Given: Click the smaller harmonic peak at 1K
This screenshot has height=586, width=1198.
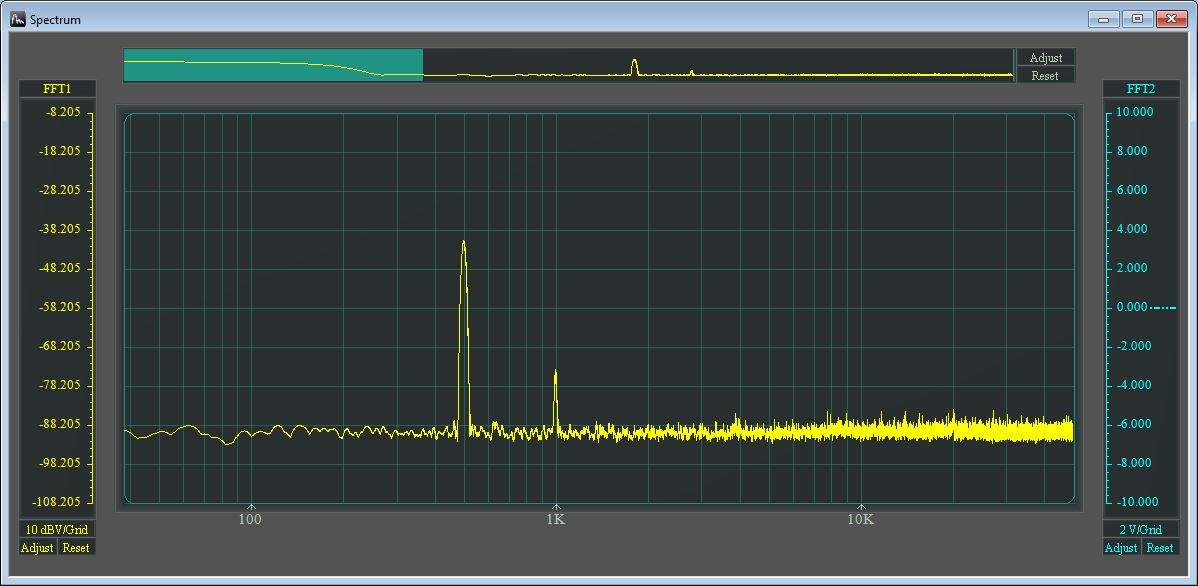Looking at the screenshot, I should 555,401.
